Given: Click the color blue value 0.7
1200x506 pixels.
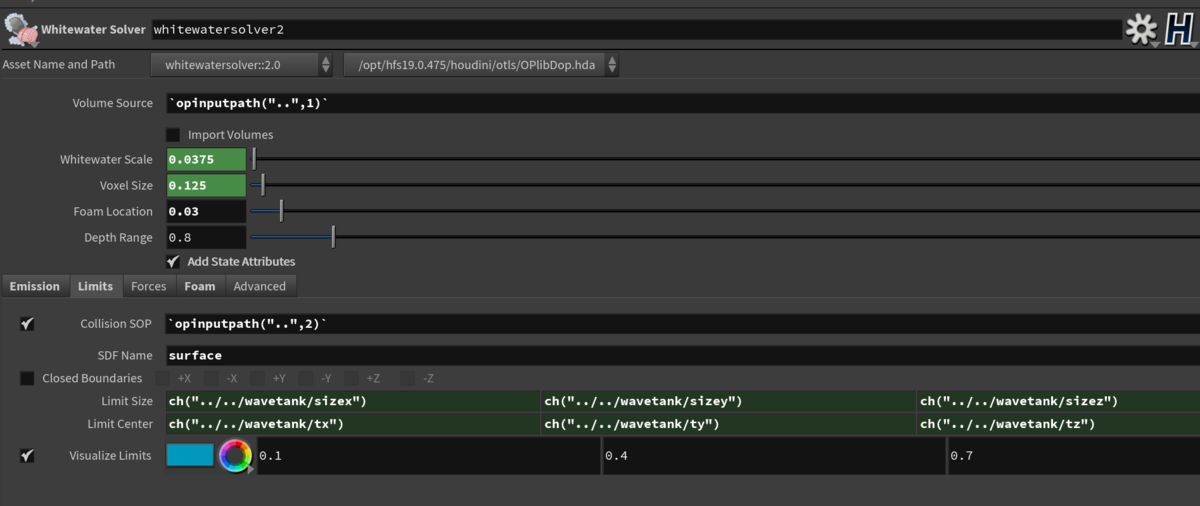Looking at the screenshot, I should point(1073,456).
